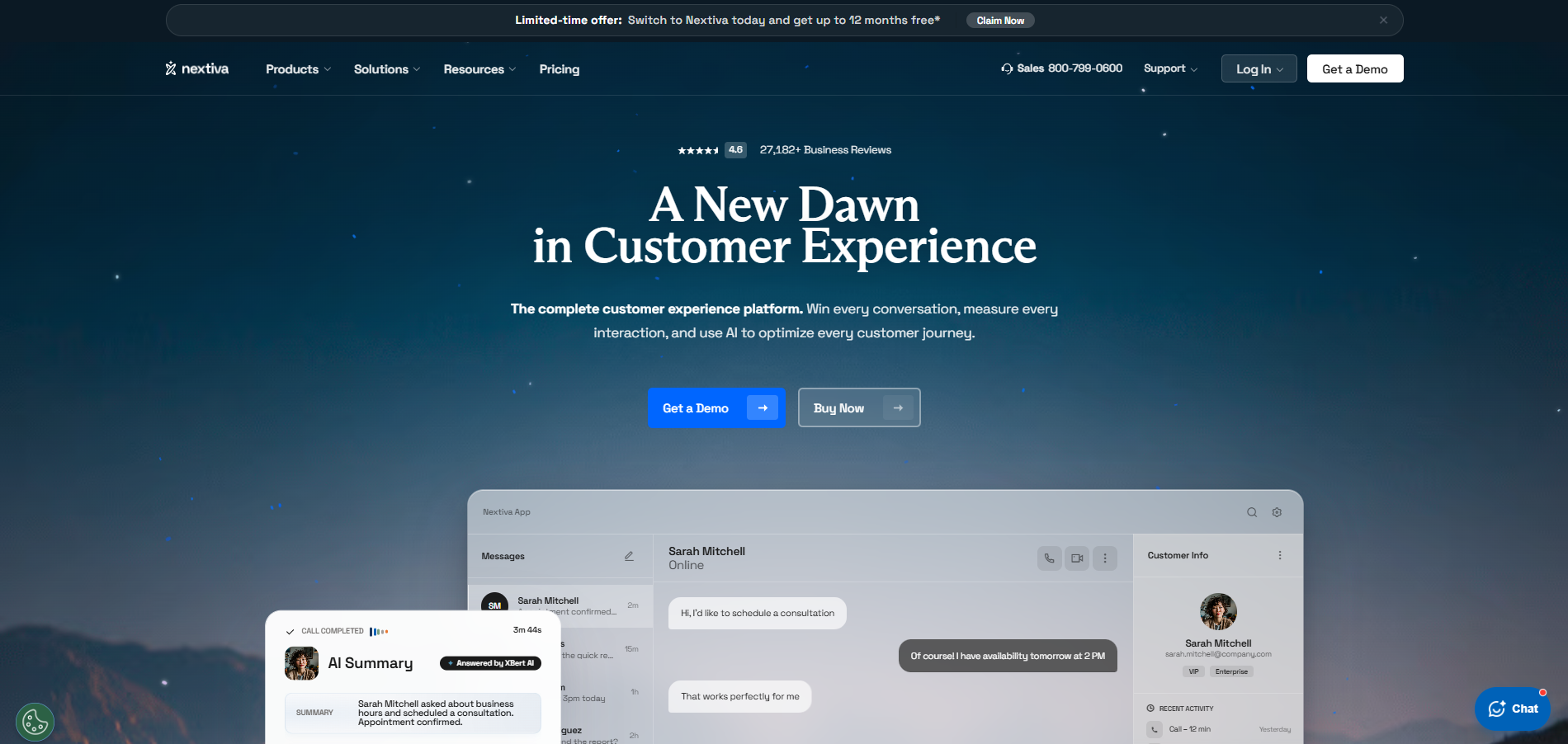The height and width of the screenshot is (744, 1568).
Task: Click the star rating icons
Action: tap(698, 150)
